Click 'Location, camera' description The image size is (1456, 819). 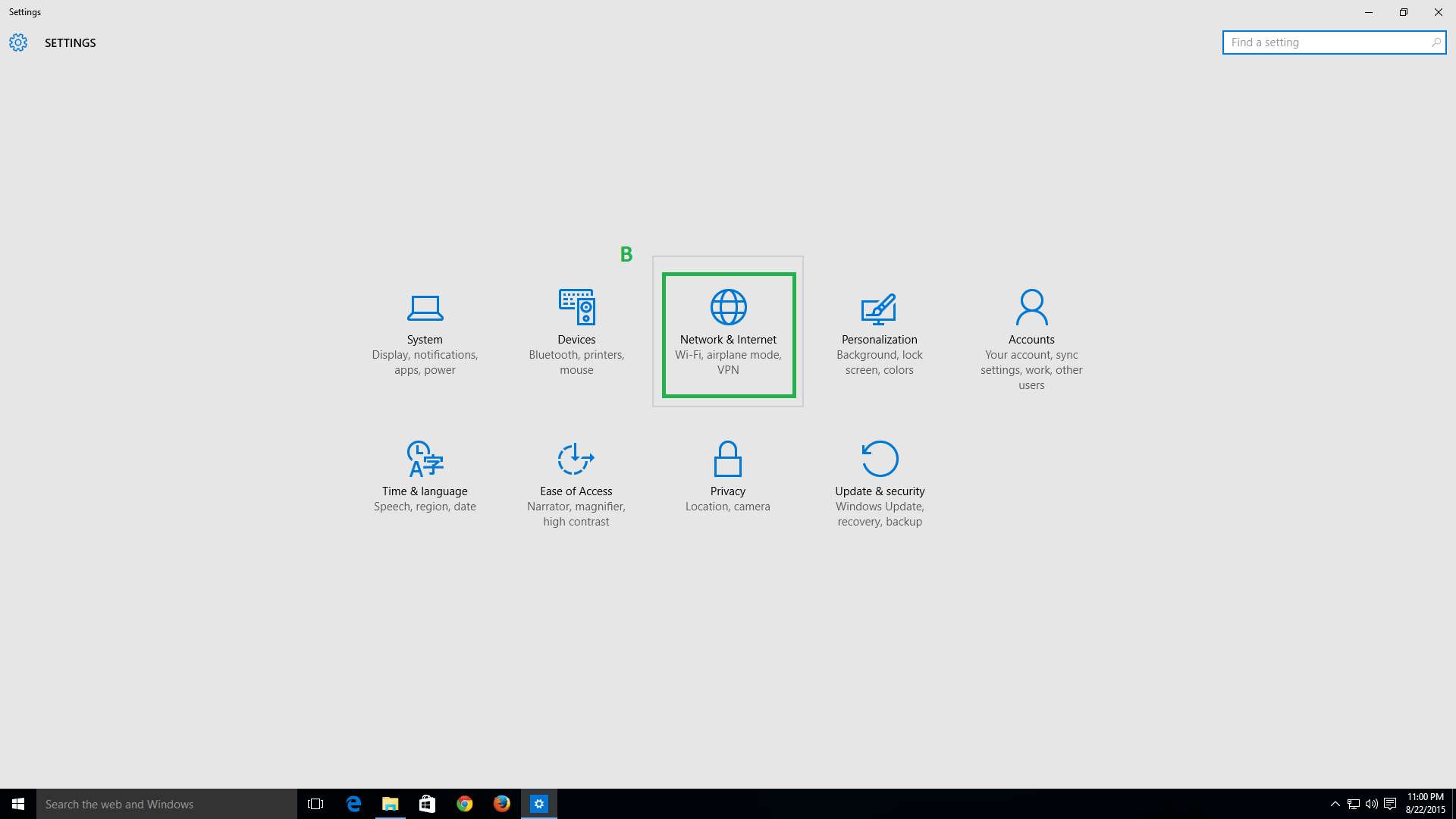tap(728, 507)
